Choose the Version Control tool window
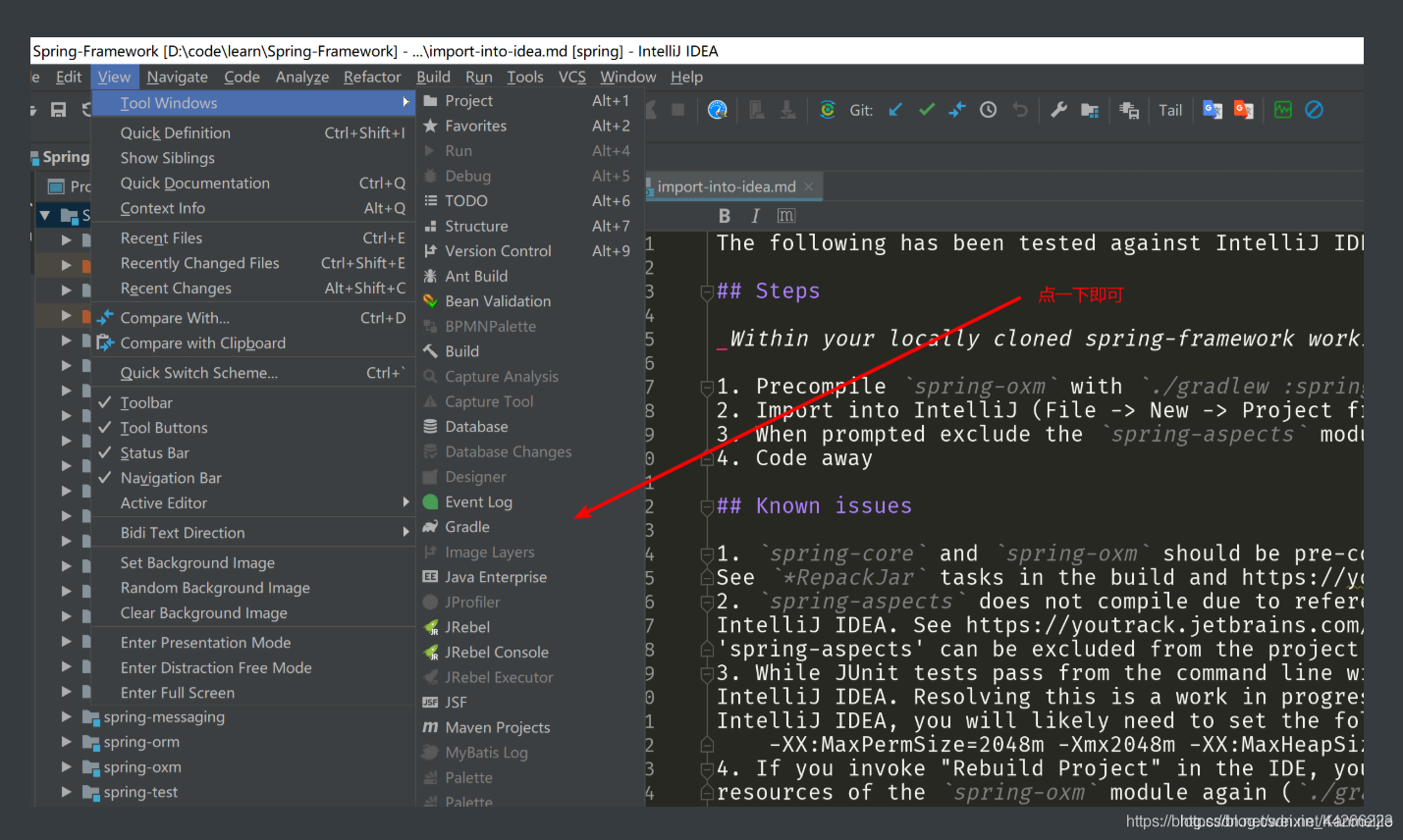Image resolution: width=1403 pixels, height=840 pixels. (530, 251)
